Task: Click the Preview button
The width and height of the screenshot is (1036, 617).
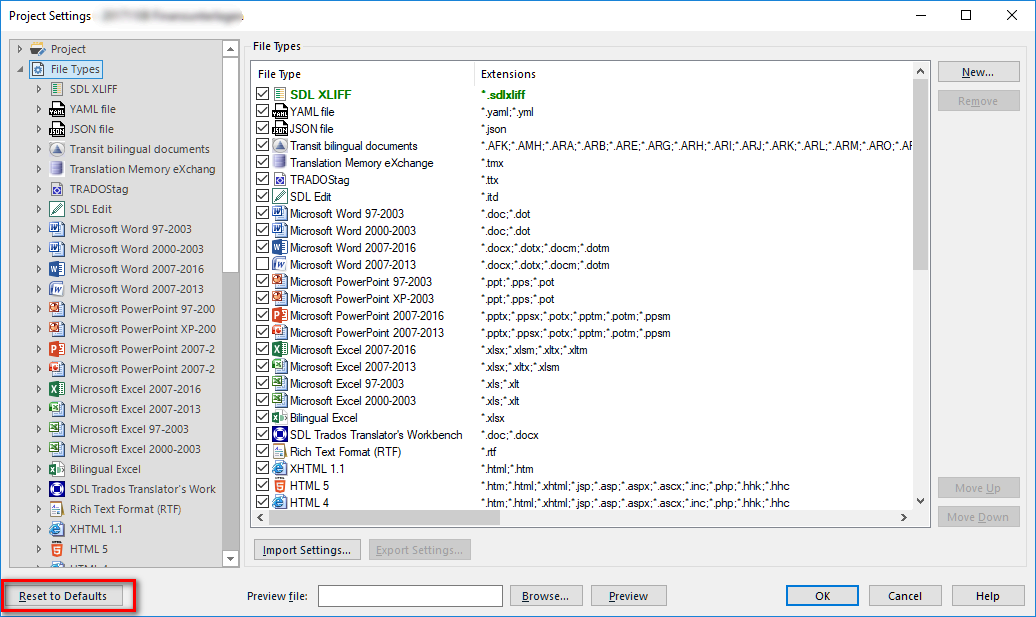Action: 628,596
